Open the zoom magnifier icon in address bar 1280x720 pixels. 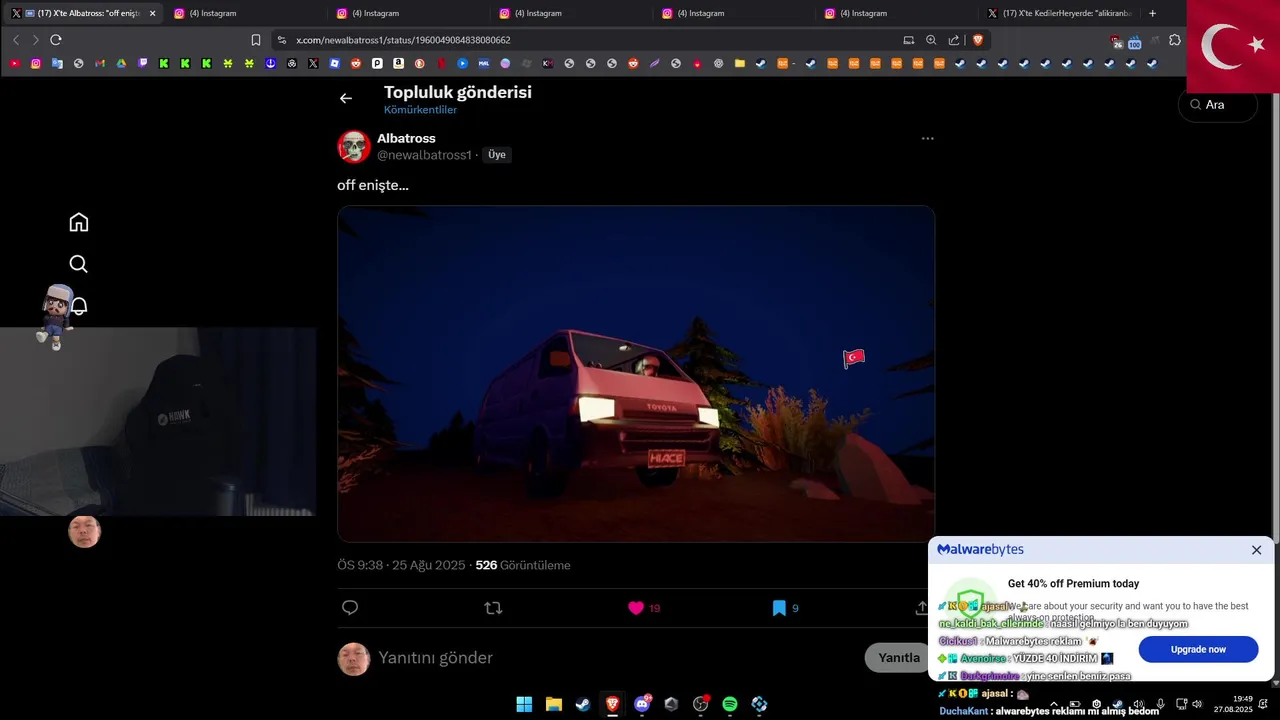tap(931, 40)
